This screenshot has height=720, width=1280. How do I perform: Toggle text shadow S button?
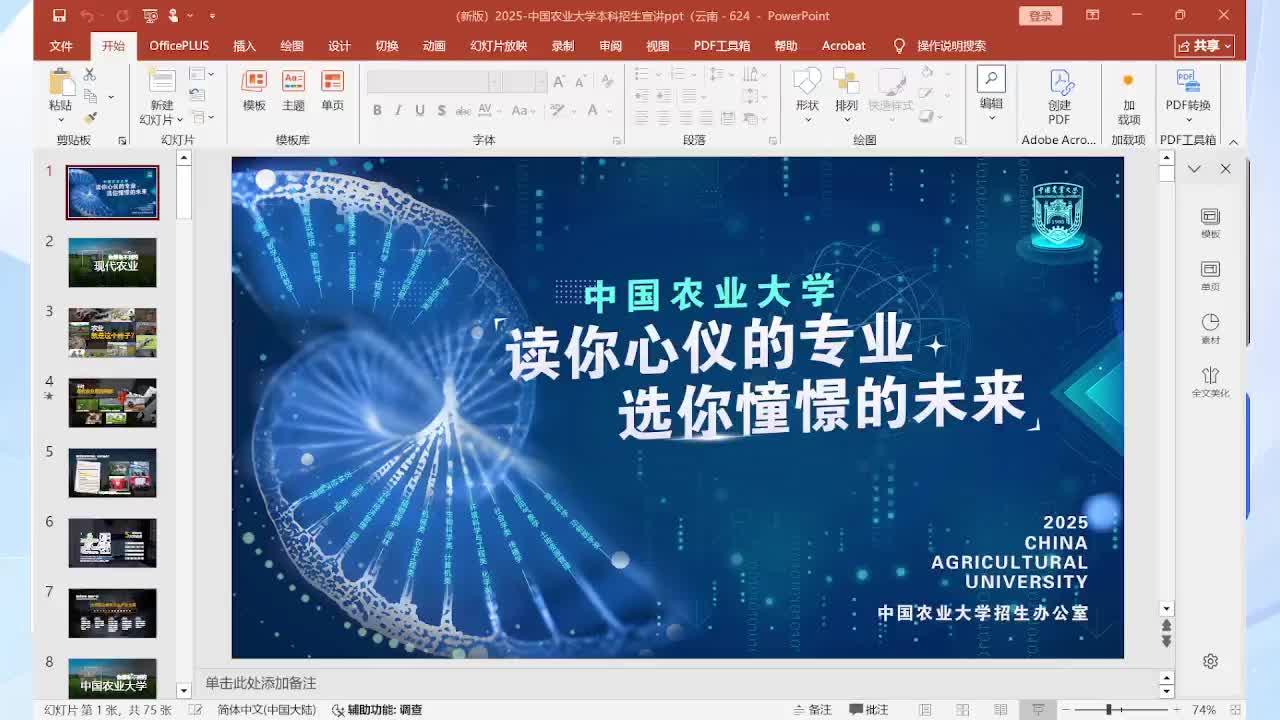442,110
